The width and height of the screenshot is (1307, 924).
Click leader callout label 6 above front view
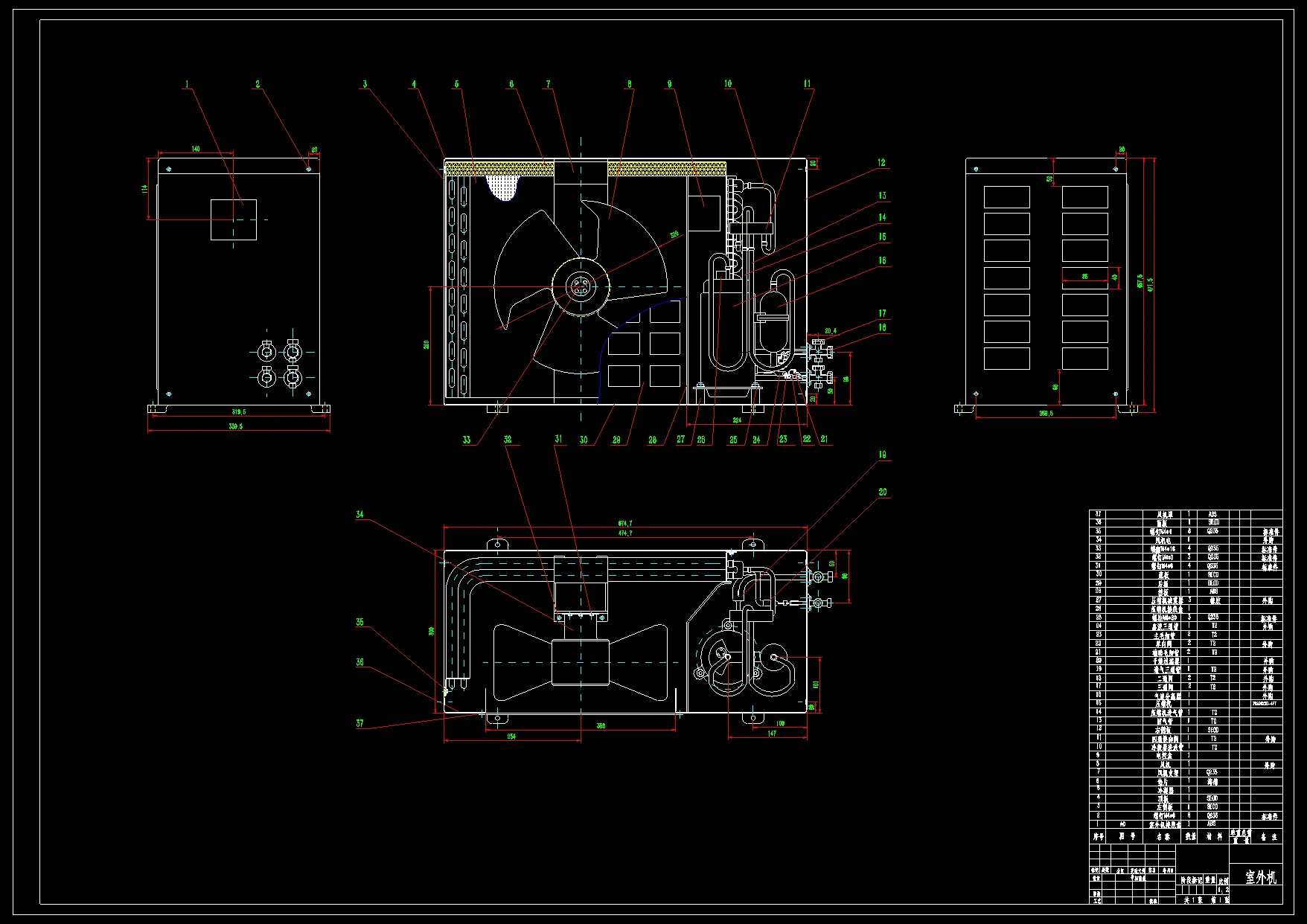(511, 84)
